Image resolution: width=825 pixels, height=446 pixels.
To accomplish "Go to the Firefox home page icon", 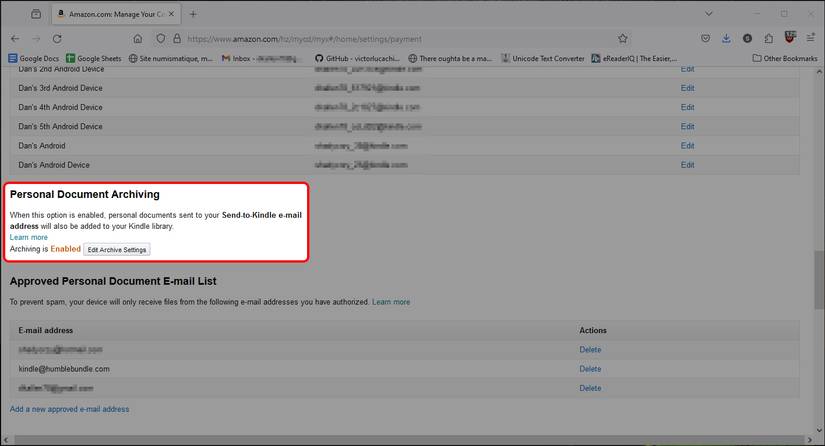I will pos(138,38).
